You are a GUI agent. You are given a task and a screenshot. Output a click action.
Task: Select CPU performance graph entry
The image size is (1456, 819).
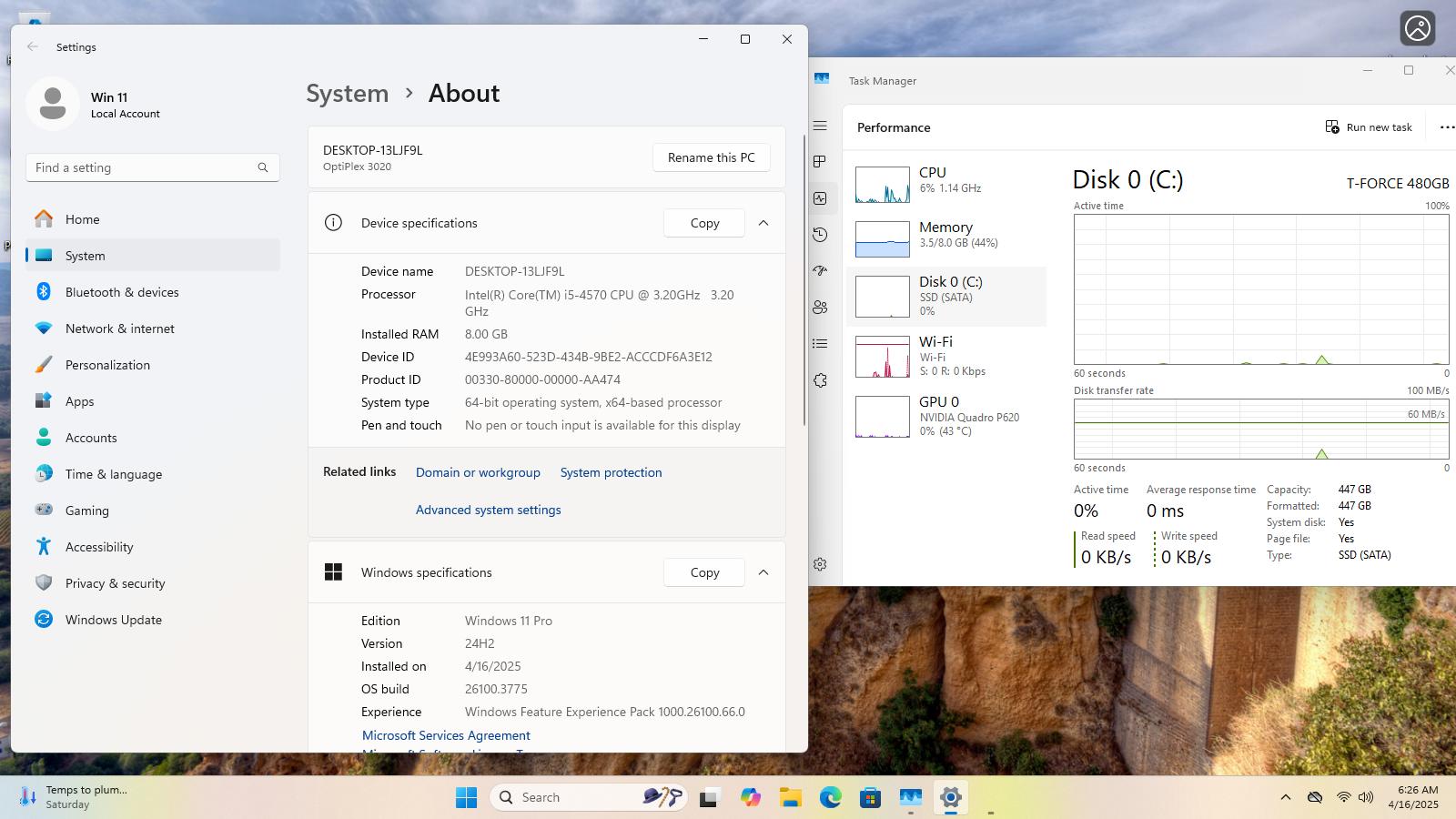click(x=946, y=184)
